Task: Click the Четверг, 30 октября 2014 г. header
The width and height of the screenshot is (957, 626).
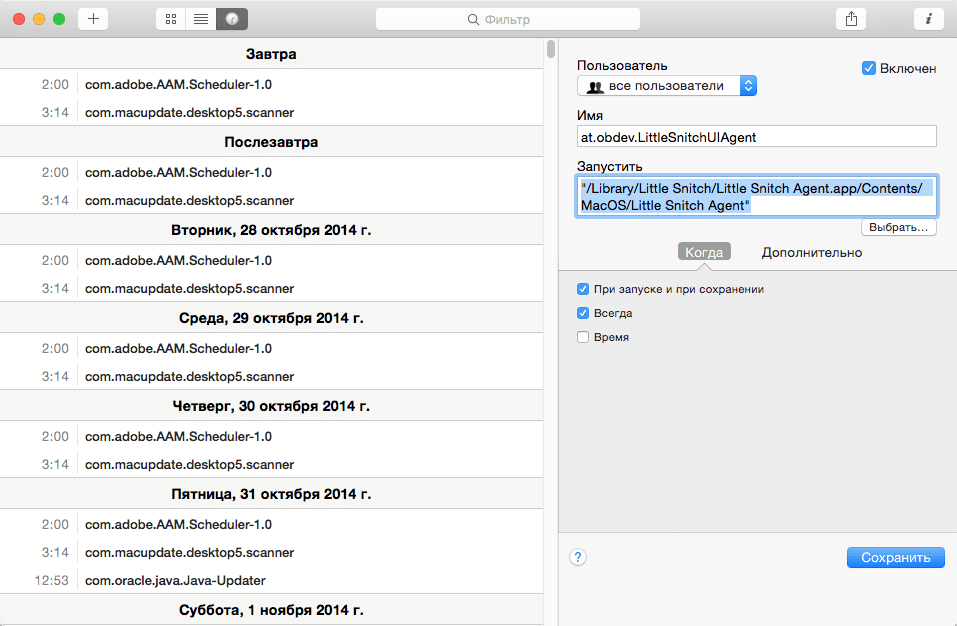Action: (272, 405)
